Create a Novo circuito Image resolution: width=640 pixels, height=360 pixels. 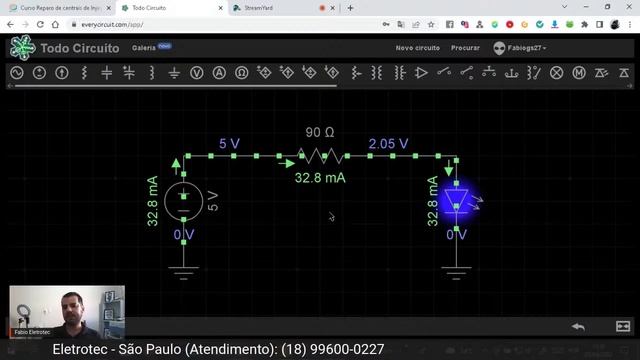pos(418,48)
